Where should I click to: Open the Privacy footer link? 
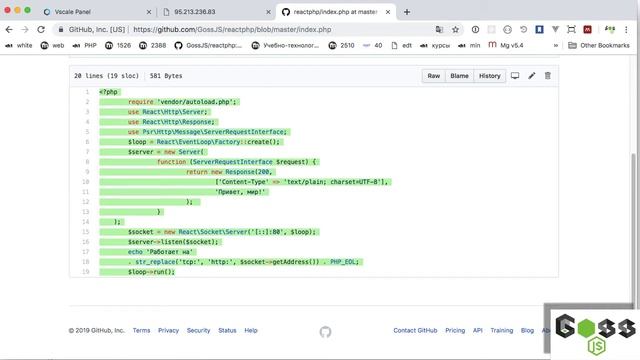tap(169, 330)
